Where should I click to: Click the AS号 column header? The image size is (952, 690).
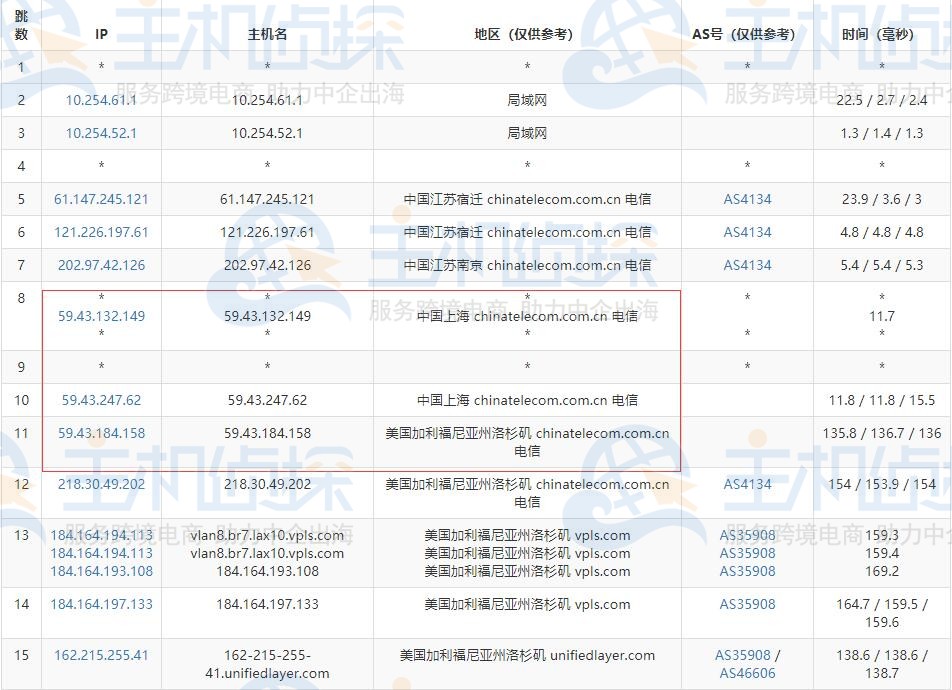(746, 32)
